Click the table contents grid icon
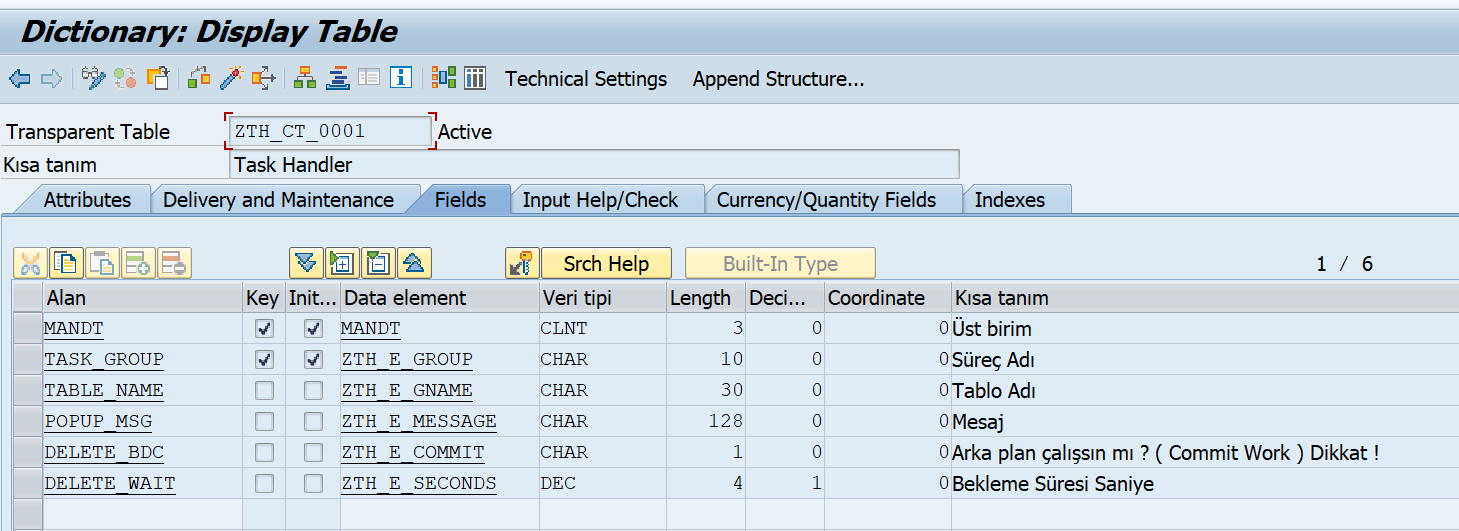This screenshot has width=1459, height=531. pyautogui.click(x=475, y=78)
